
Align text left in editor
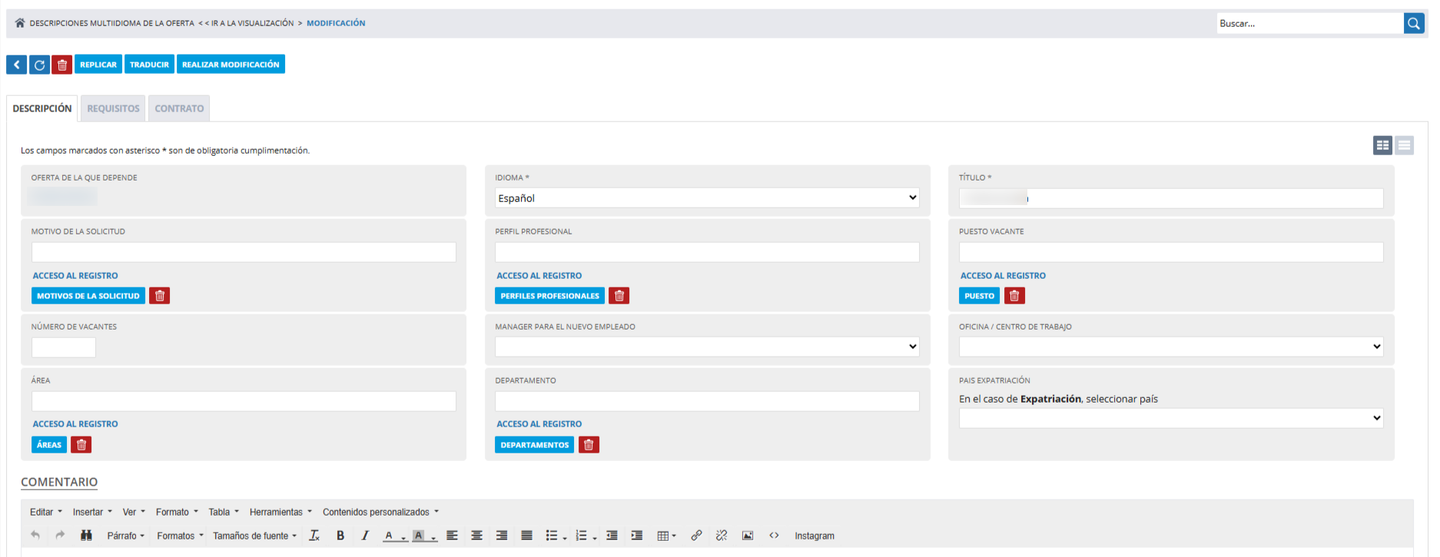[x=452, y=536]
